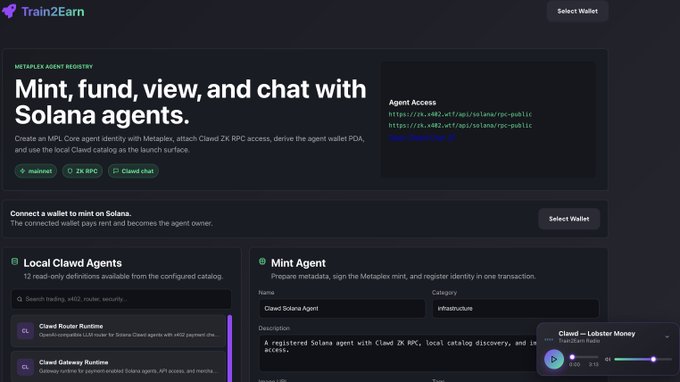Click the magnifier icon in agent search
Screen dimensions: 680x382
(20, 299)
